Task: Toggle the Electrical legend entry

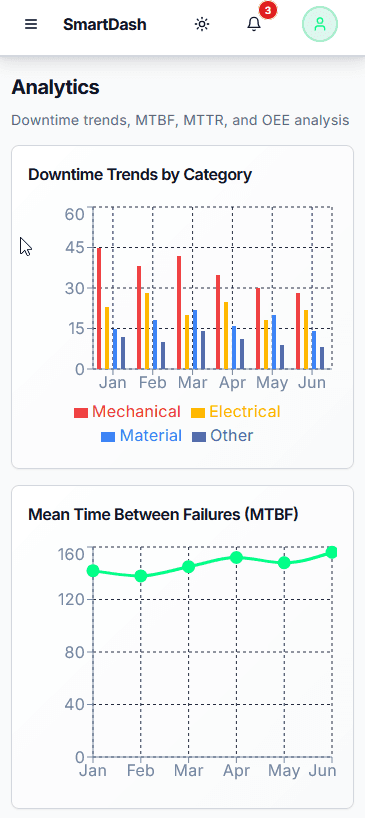Action: click(x=236, y=412)
